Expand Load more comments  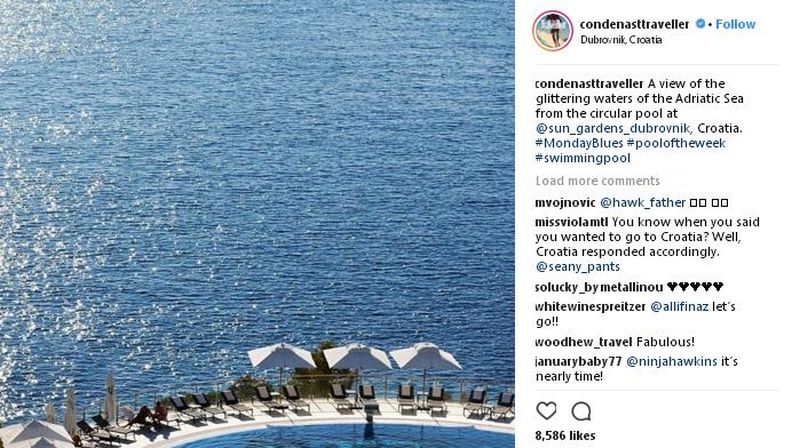pos(597,181)
